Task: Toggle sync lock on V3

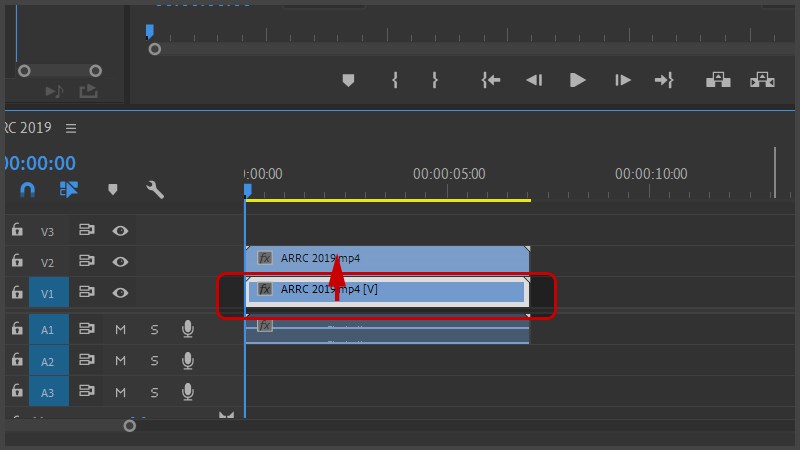Action: click(x=87, y=230)
